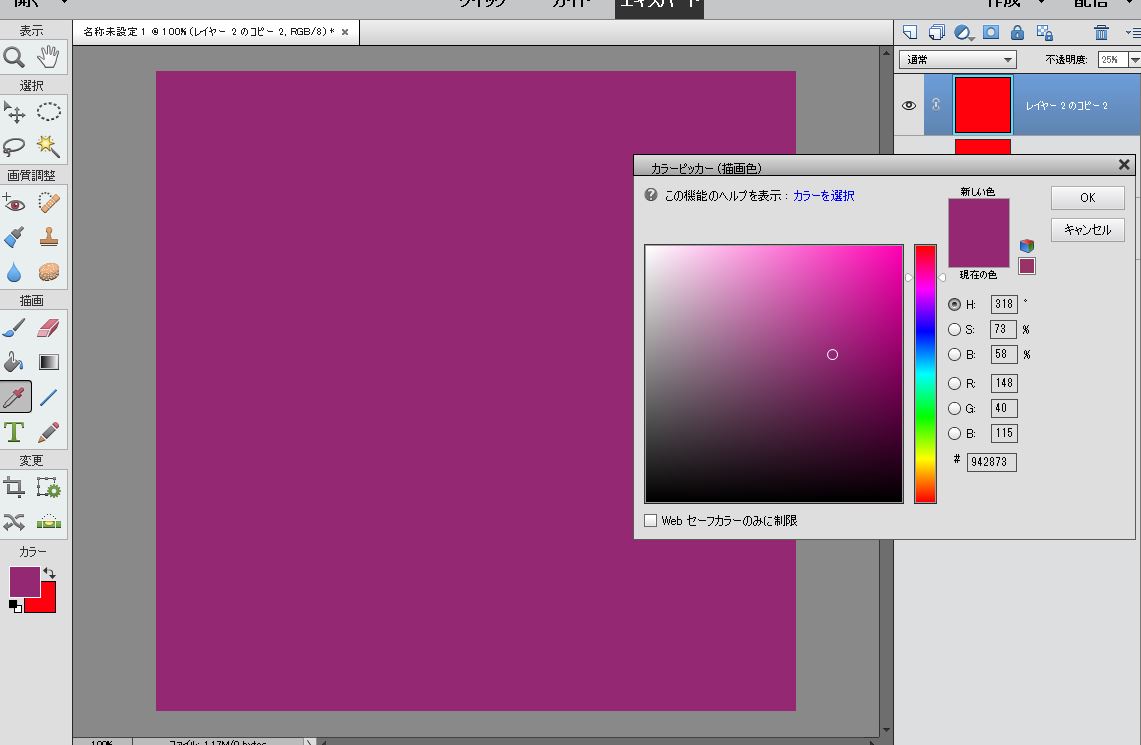Screen dimensions: 1141x745
Task: Open the Layers panel options menu
Action: (x=1133, y=33)
